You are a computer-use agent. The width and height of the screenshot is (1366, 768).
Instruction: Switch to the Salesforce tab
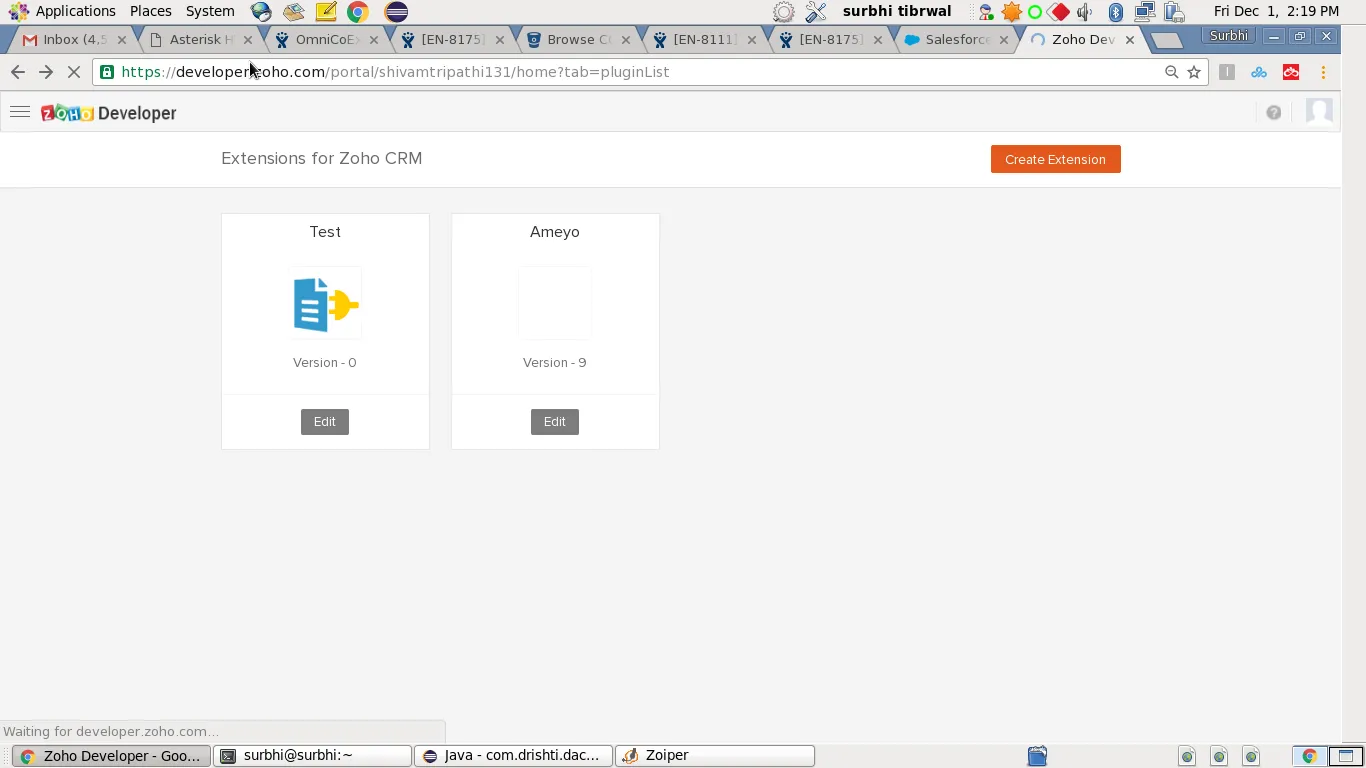coord(957,40)
